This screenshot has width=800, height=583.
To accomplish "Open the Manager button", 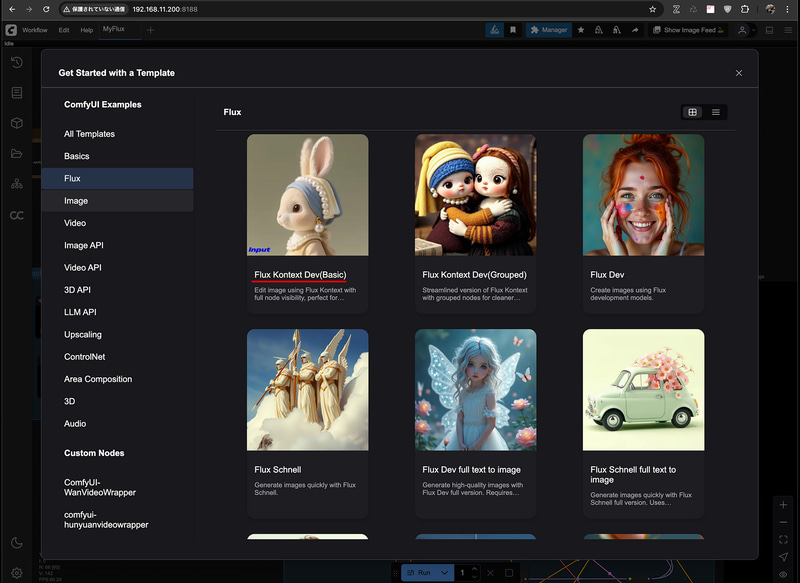I will point(548,30).
